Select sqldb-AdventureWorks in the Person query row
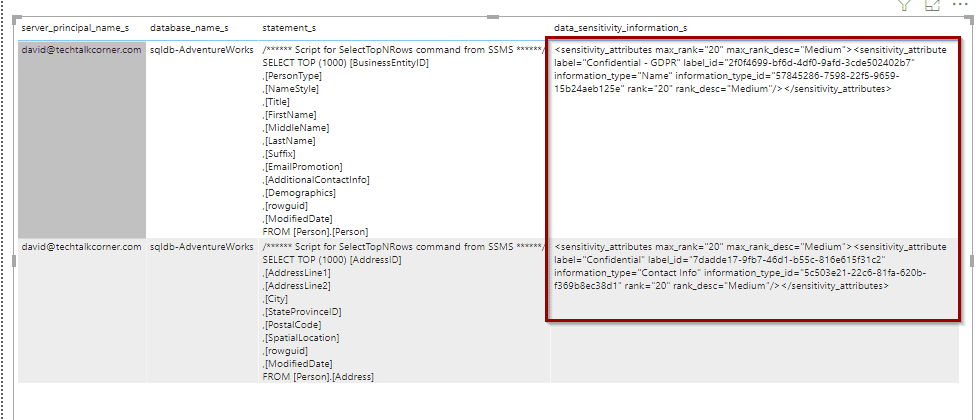 (x=202, y=139)
